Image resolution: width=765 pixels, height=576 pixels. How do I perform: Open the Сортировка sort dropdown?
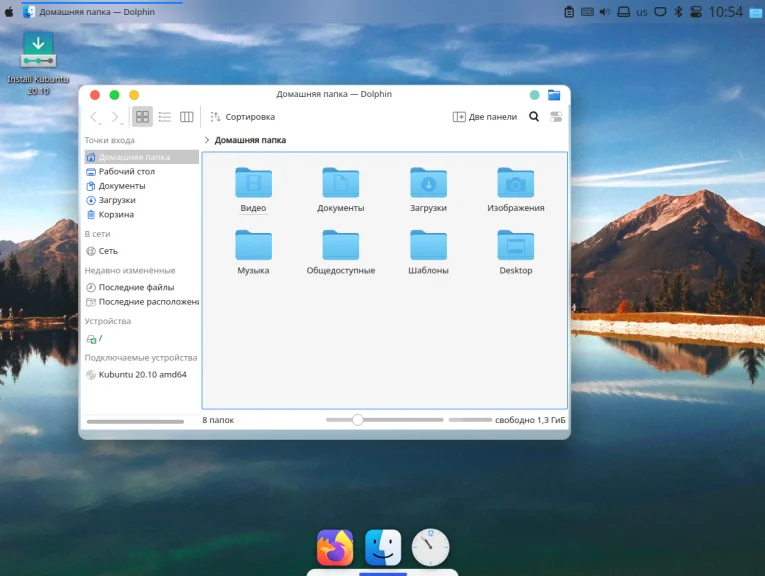pos(242,117)
